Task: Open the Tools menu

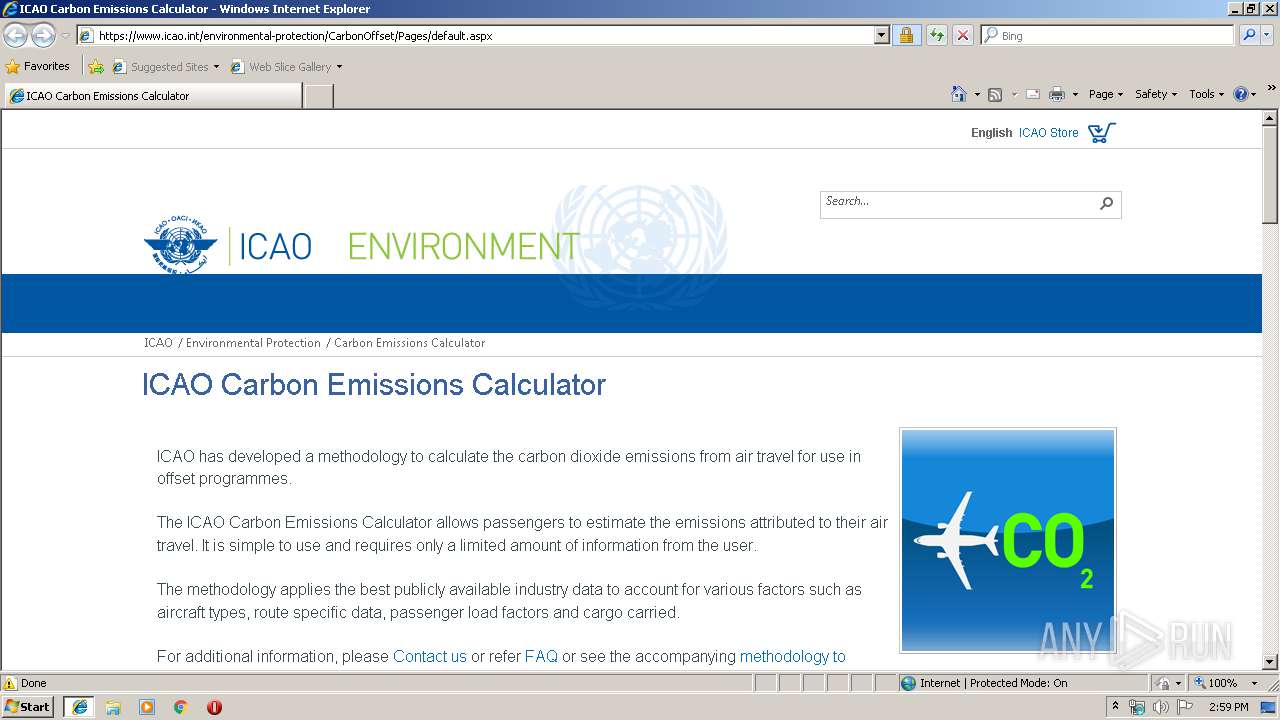Action: coord(1206,94)
